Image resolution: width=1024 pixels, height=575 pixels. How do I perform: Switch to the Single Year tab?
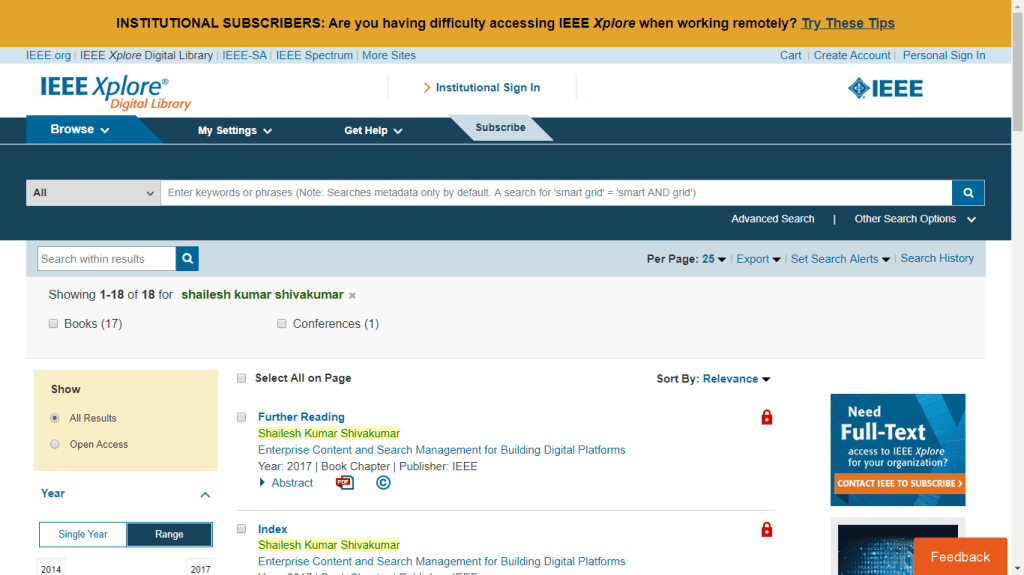(83, 534)
